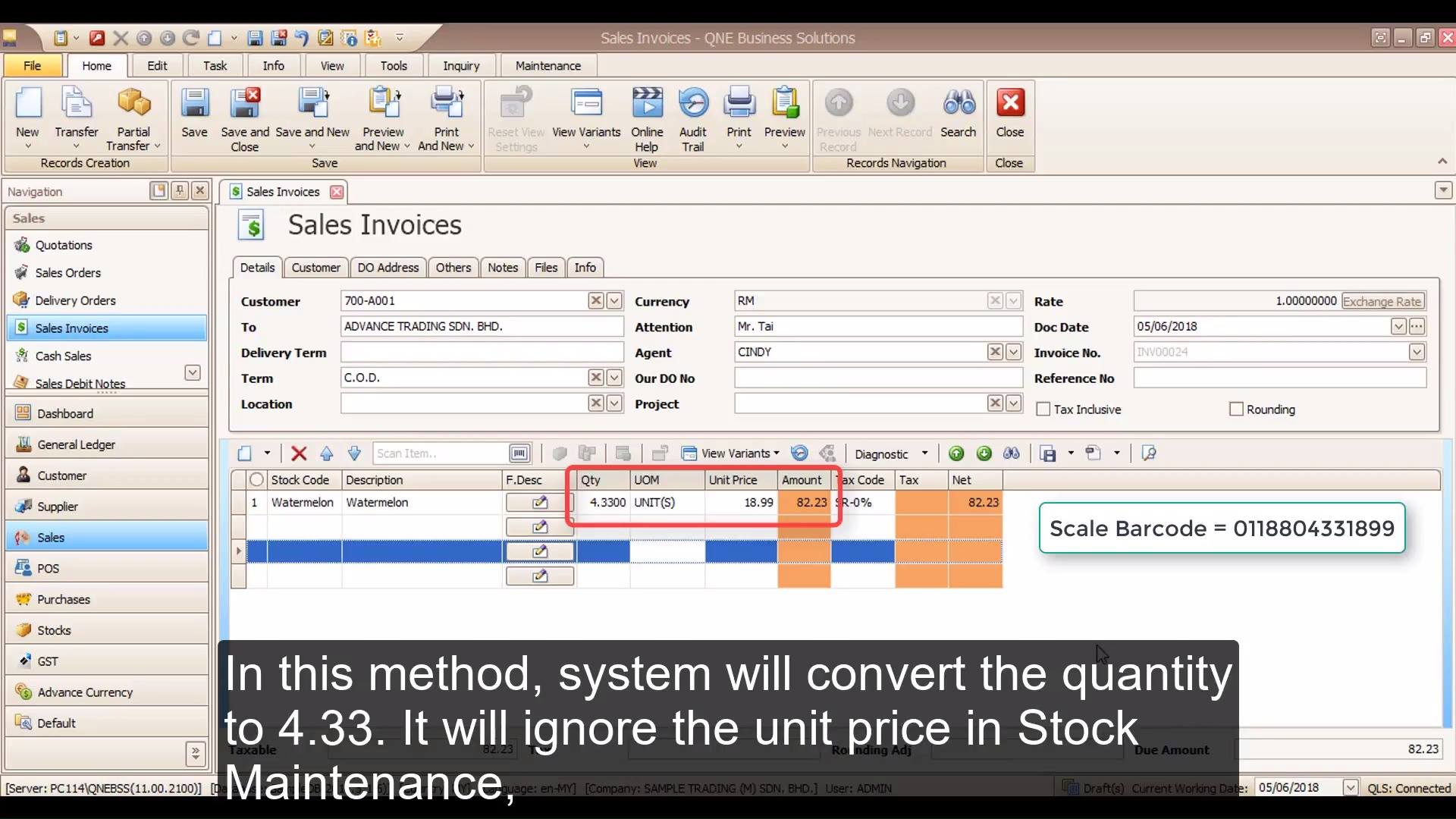Viewport: 1456px width, 819px height.
Task: Open the Transfer tool in ribbon
Action: coord(77,103)
